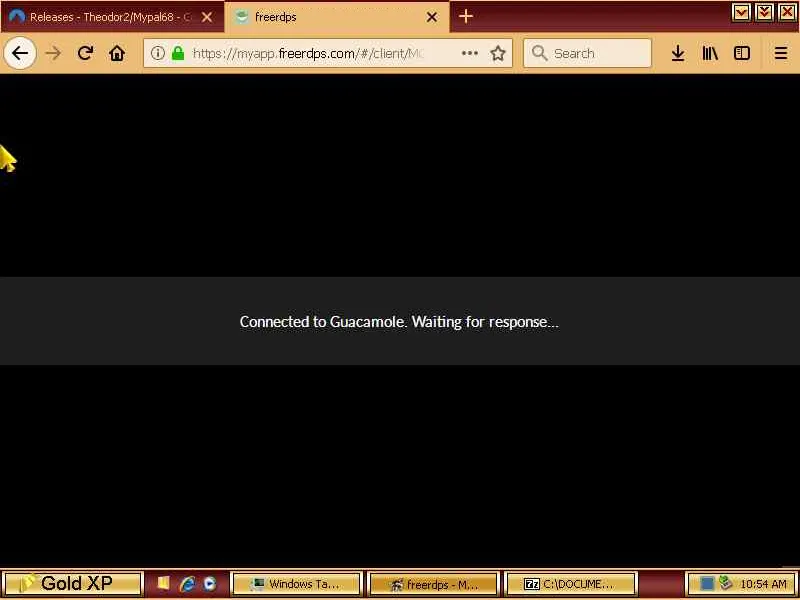Image resolution: width=800 pixels, height=600 pixels.
Task: Select the freerdps taskbar button
Action: point(434,584)
